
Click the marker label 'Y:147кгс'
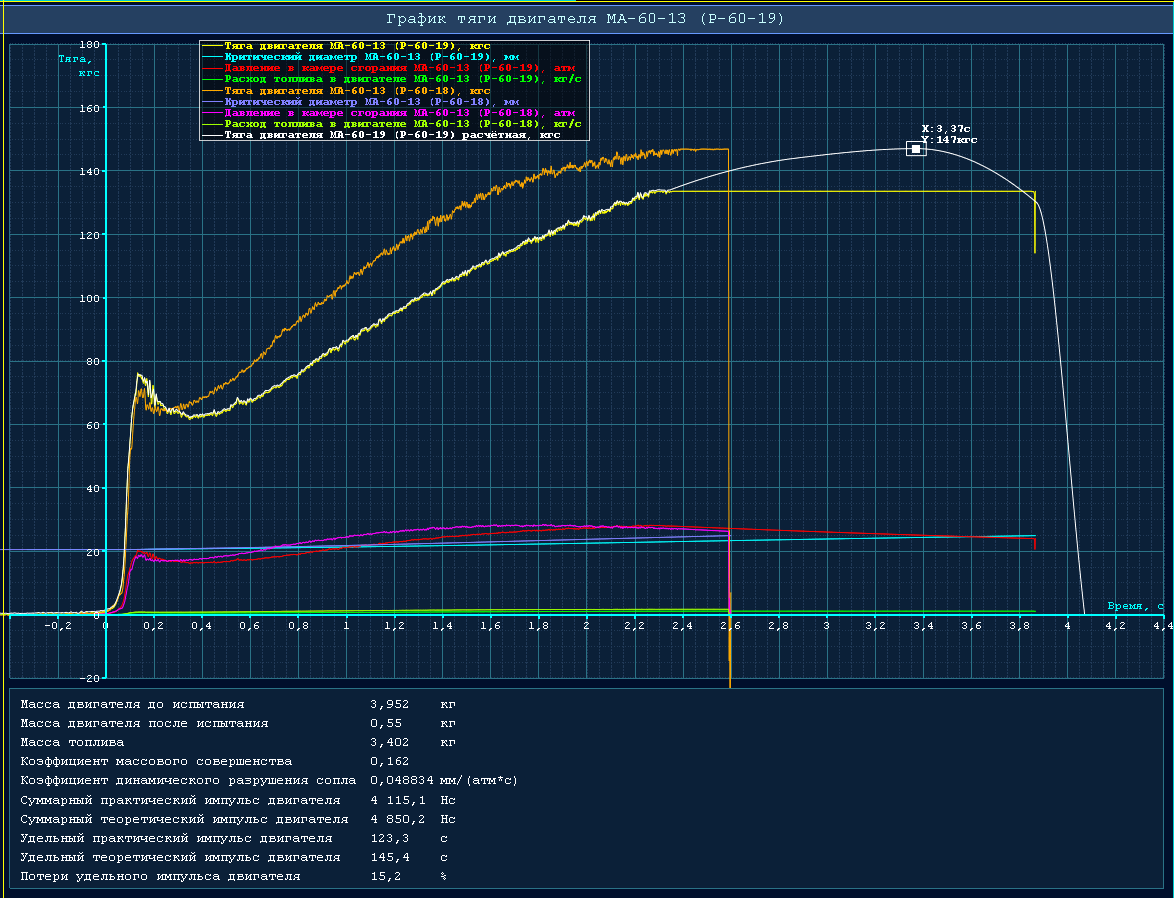[x=949, y=140]
